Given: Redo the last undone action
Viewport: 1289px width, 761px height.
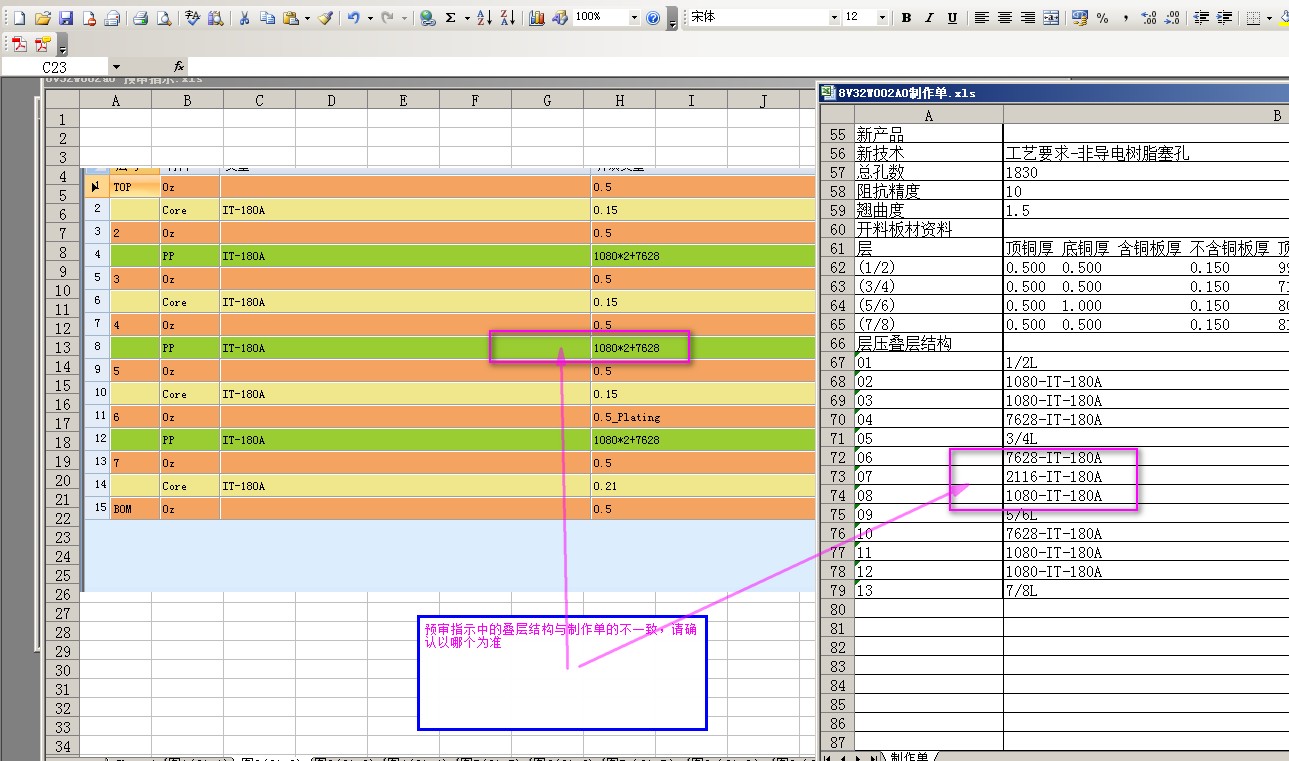Looking at the screenshot, I should [388, 18].
